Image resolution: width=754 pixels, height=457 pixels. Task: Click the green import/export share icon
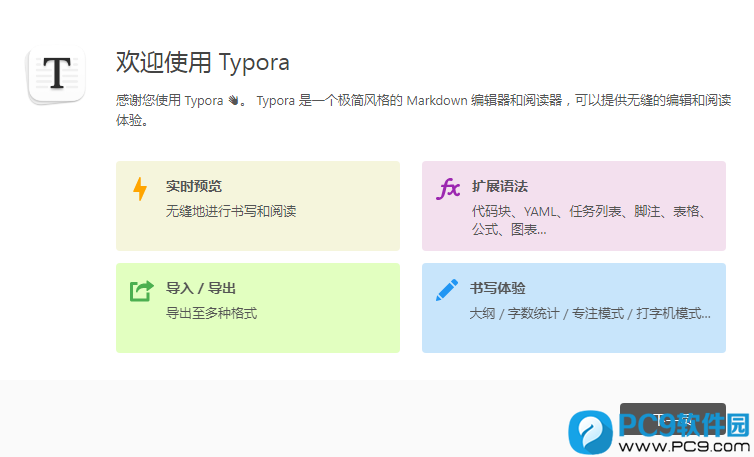pyautogui.click(x=141, y=291)
